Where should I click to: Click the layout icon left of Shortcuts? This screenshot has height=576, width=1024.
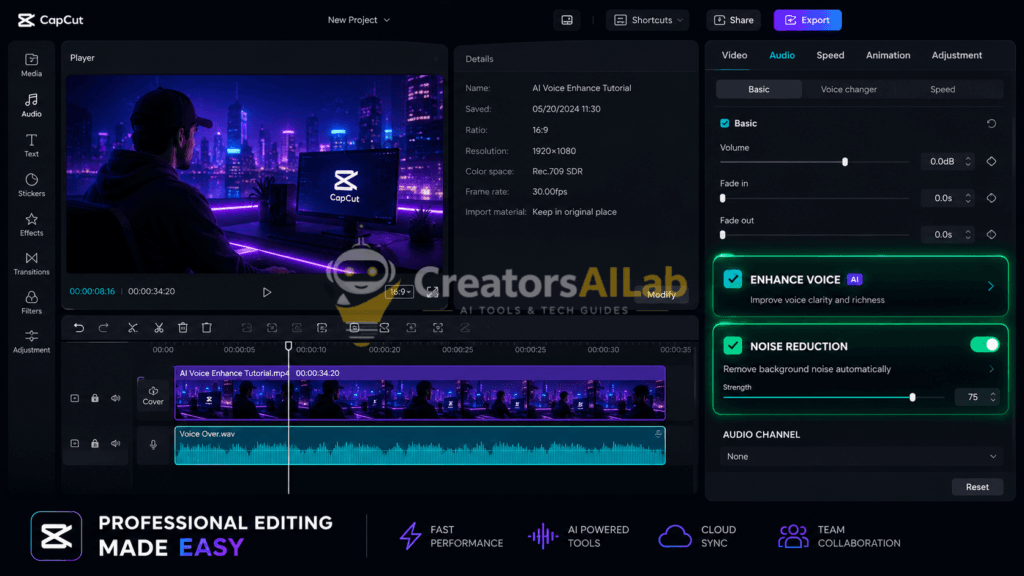pyautogui.click(x=567, y=20)
